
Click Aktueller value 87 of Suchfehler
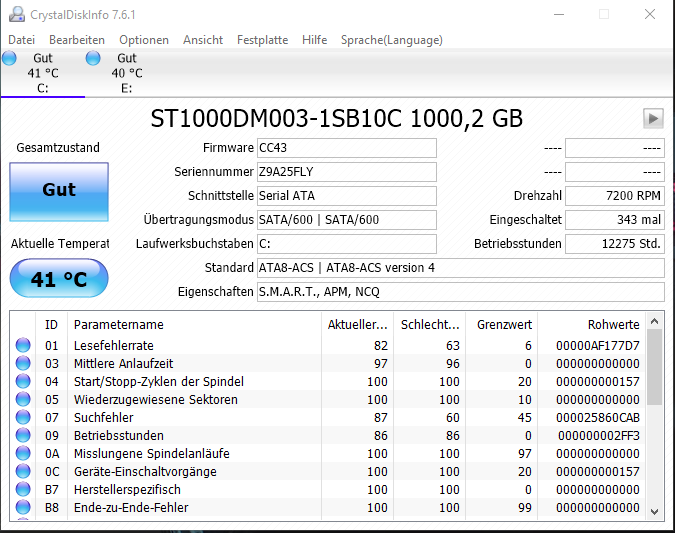[381, 418]
